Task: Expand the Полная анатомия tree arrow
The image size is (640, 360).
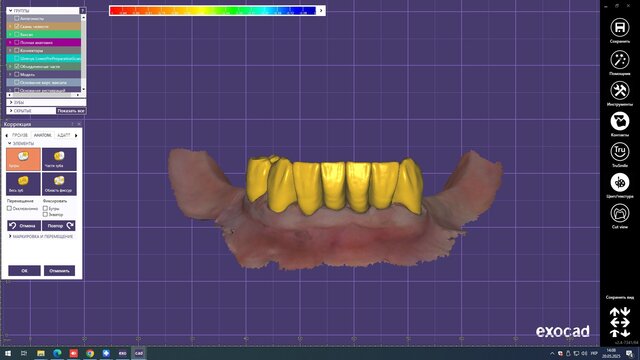Action: 10,42
